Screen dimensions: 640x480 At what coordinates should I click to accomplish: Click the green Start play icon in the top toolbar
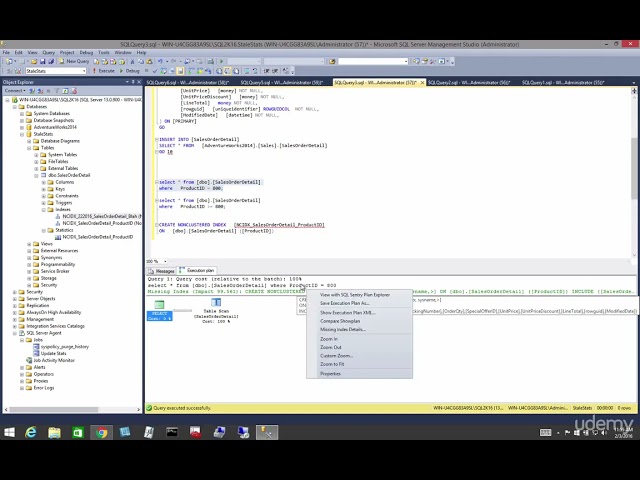click(x=222, y=61)
